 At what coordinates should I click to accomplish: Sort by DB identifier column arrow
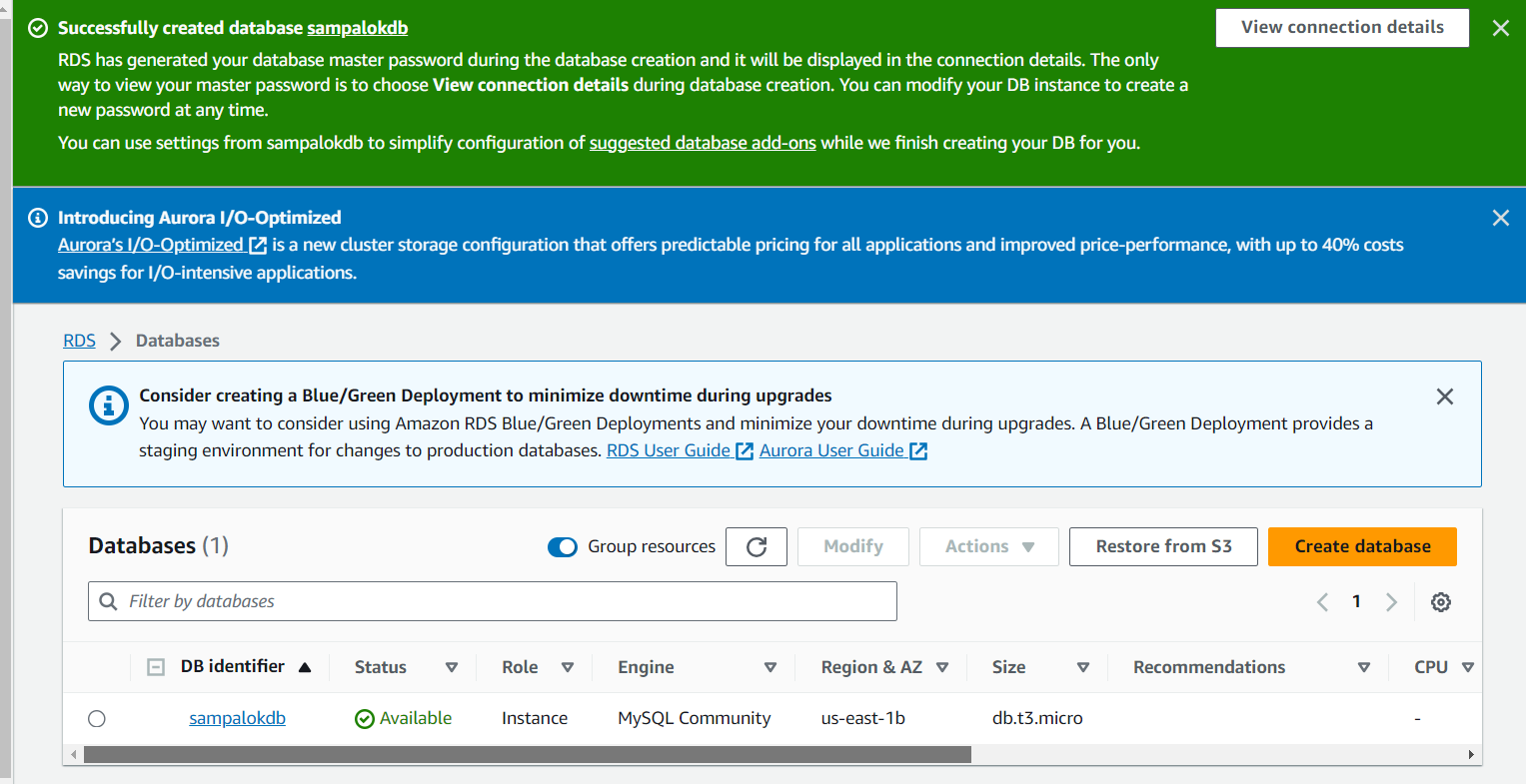pos(305,667)
